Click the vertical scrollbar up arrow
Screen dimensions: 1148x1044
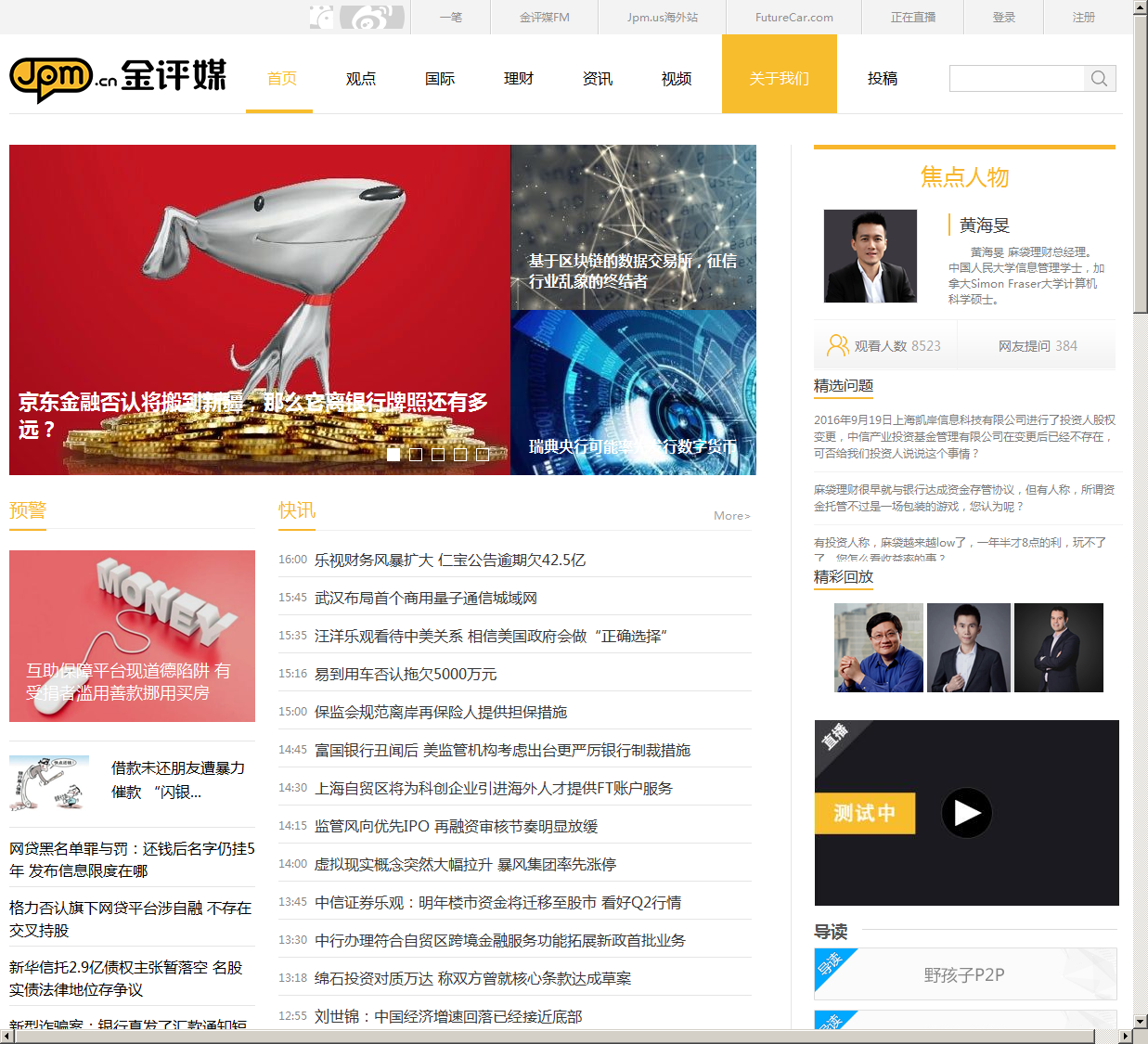point(1141,7)
